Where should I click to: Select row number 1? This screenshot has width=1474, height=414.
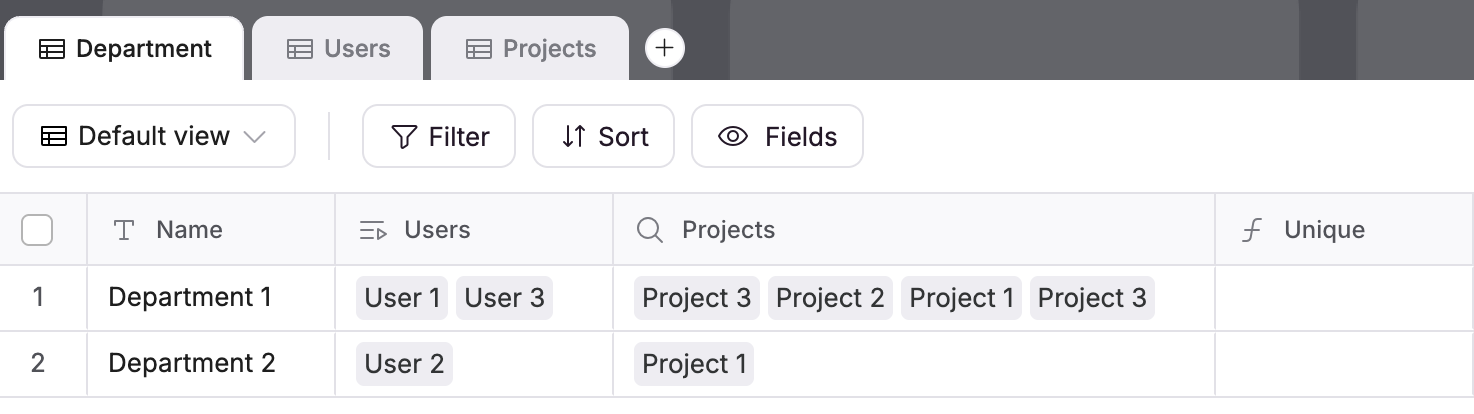pos(38,298)
